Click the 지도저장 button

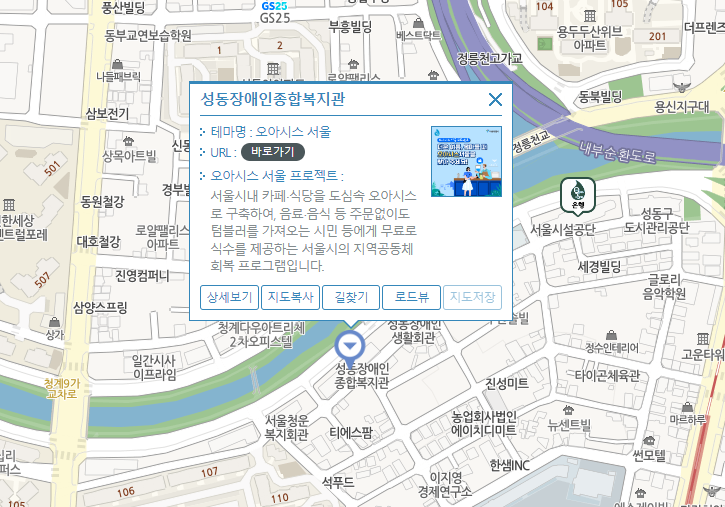pyautogui.click(x=473, y=297)
